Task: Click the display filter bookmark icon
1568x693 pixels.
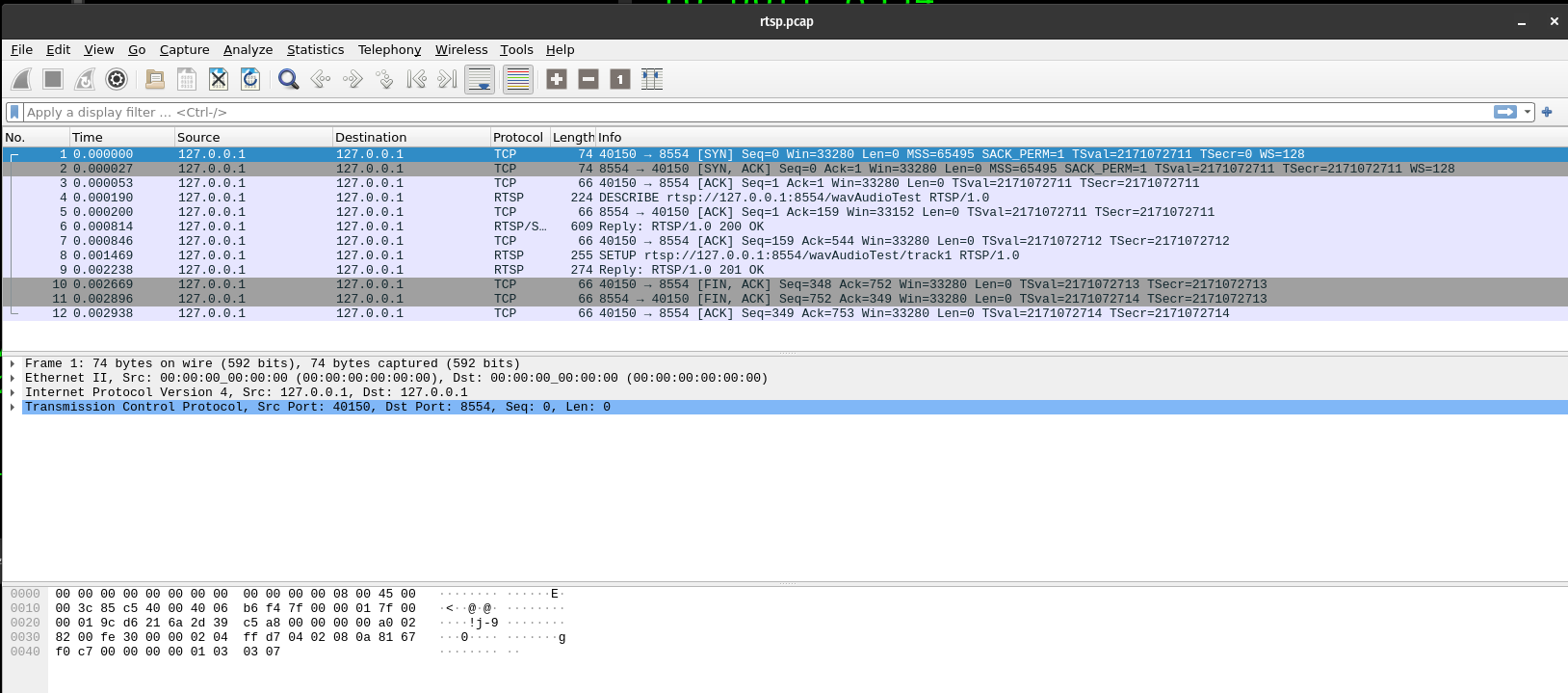Action: [14, 113]
